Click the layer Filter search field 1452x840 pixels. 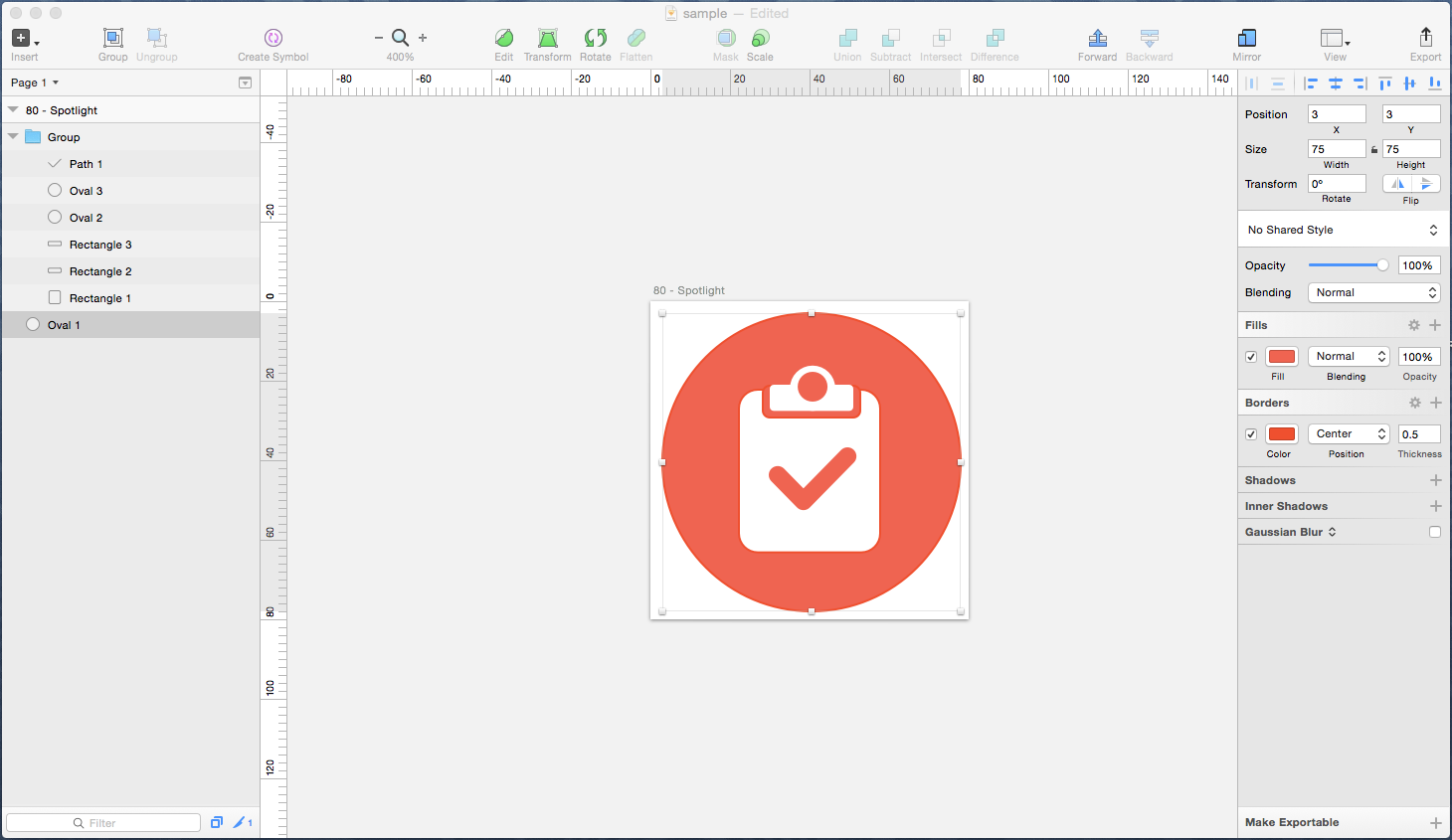103,823
